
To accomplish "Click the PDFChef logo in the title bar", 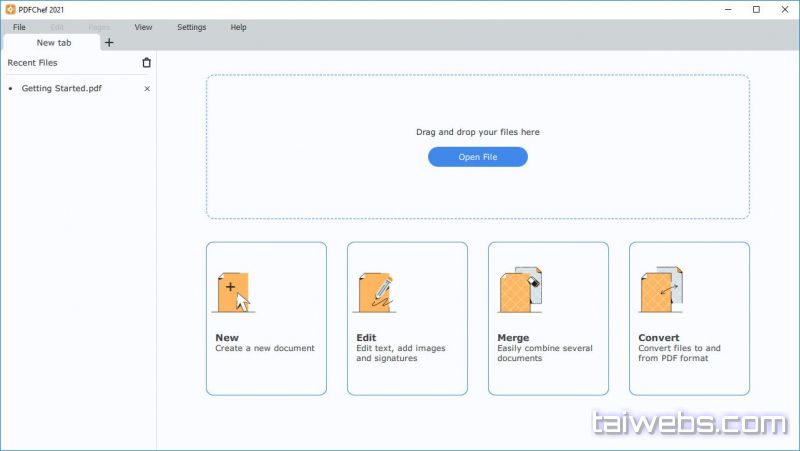I will click(x=10, y=9).
